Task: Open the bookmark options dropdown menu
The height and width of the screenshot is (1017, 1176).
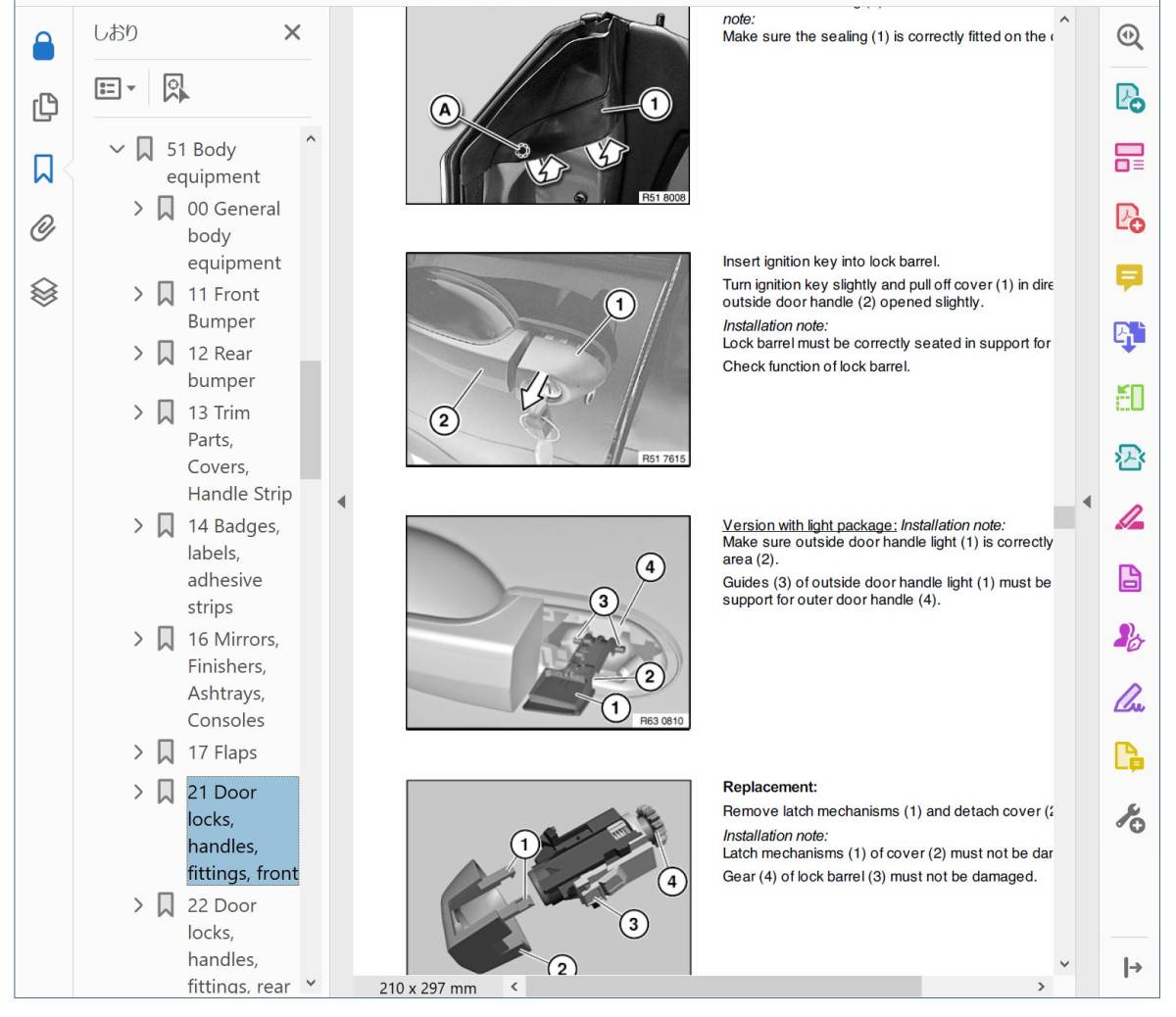Action: coord(115,88)
